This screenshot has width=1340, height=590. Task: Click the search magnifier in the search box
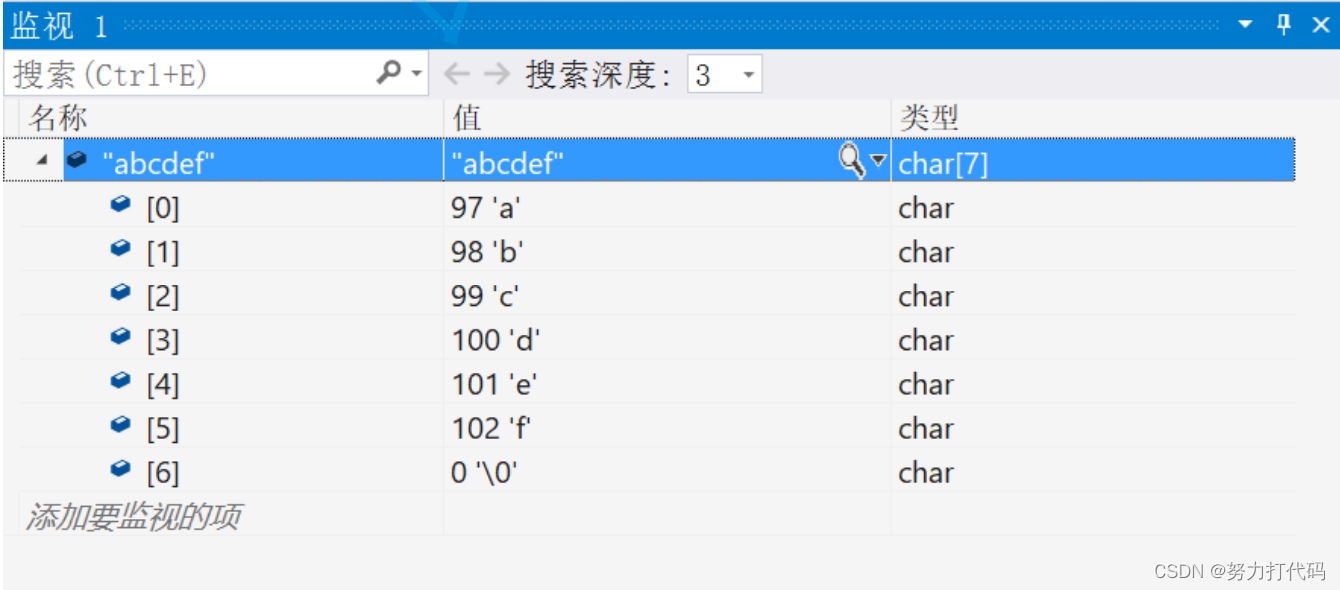(x=388, y=72)
